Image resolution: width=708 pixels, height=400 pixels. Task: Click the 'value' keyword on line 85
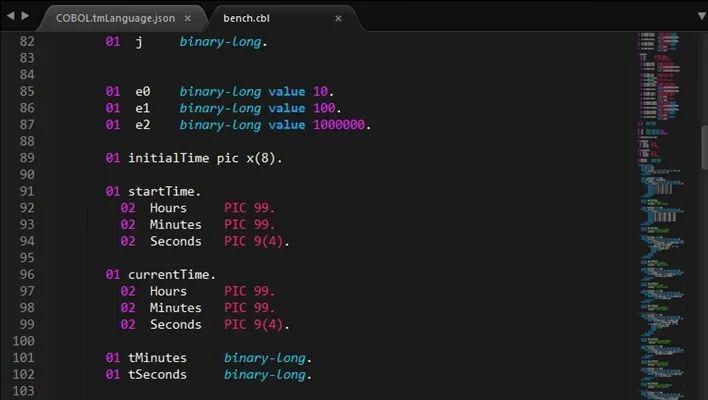coord(287,91)
